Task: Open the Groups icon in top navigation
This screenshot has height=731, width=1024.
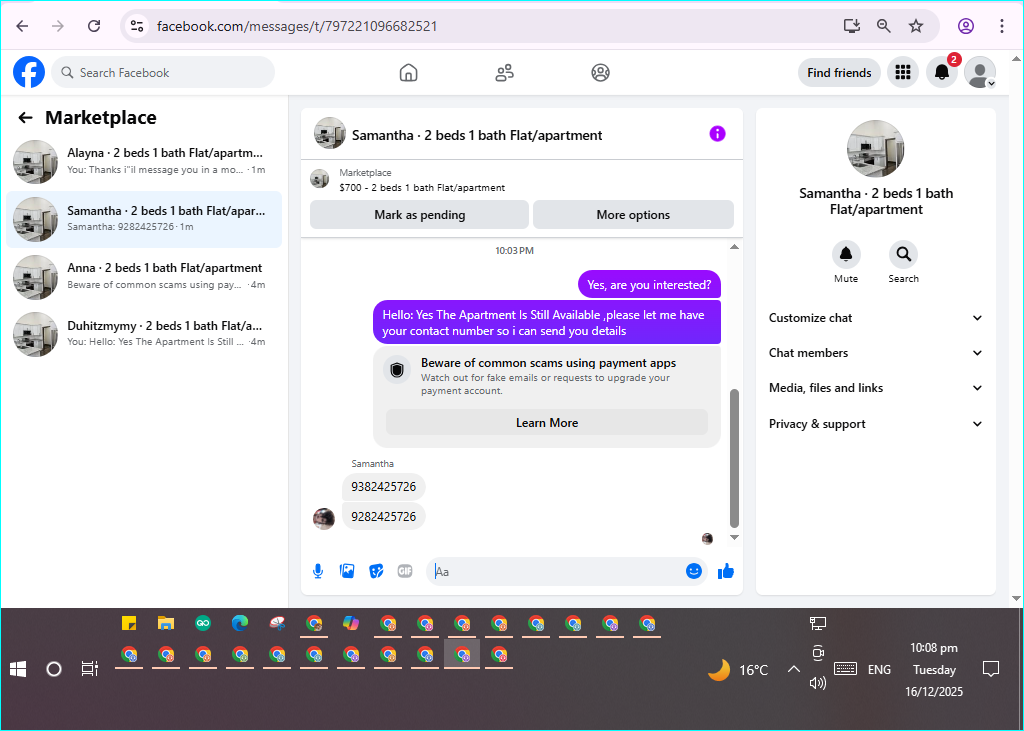Action: coord(600,73)
